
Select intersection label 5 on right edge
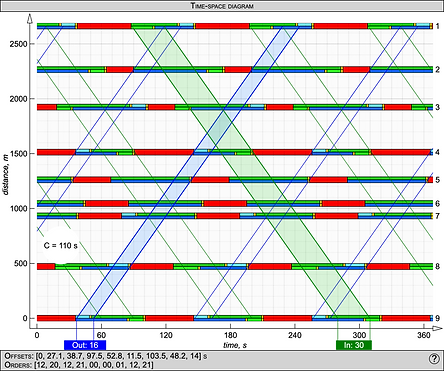click(438, 180)
